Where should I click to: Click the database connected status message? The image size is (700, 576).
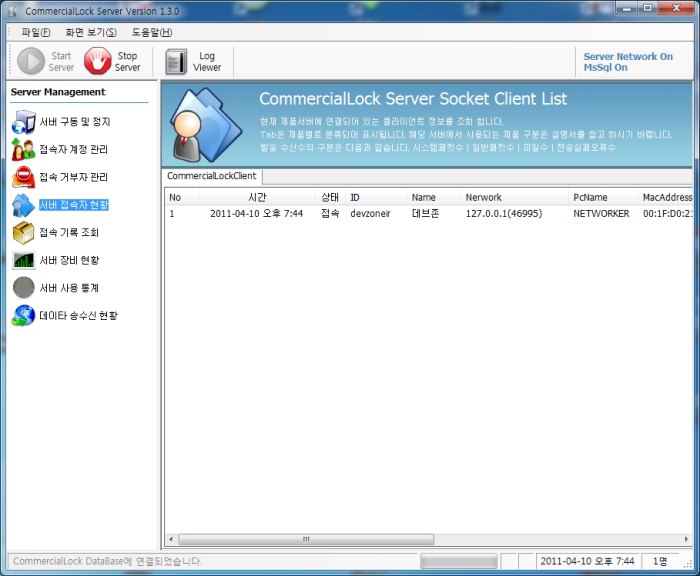108,561
